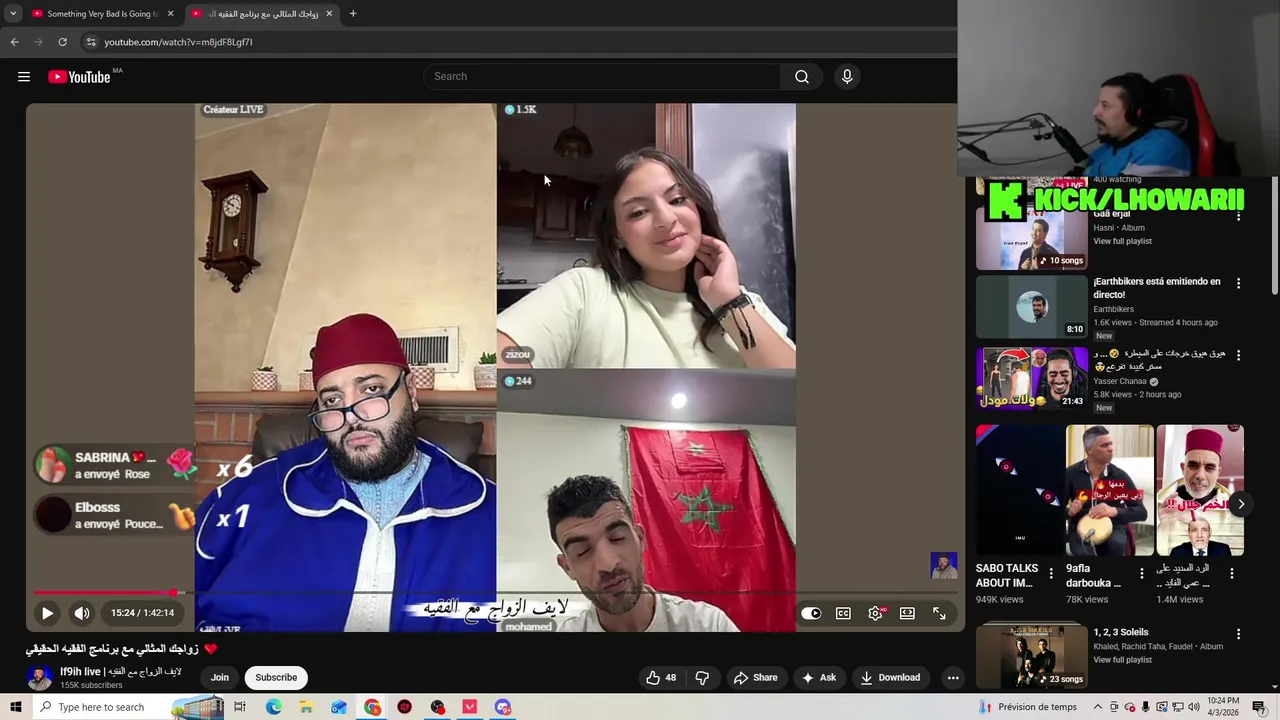Image resolution: width=1280 pixels, height=720 pixels.
Task: Open more actions below the video
Action: pyautogui.click(x=953, y=677)
